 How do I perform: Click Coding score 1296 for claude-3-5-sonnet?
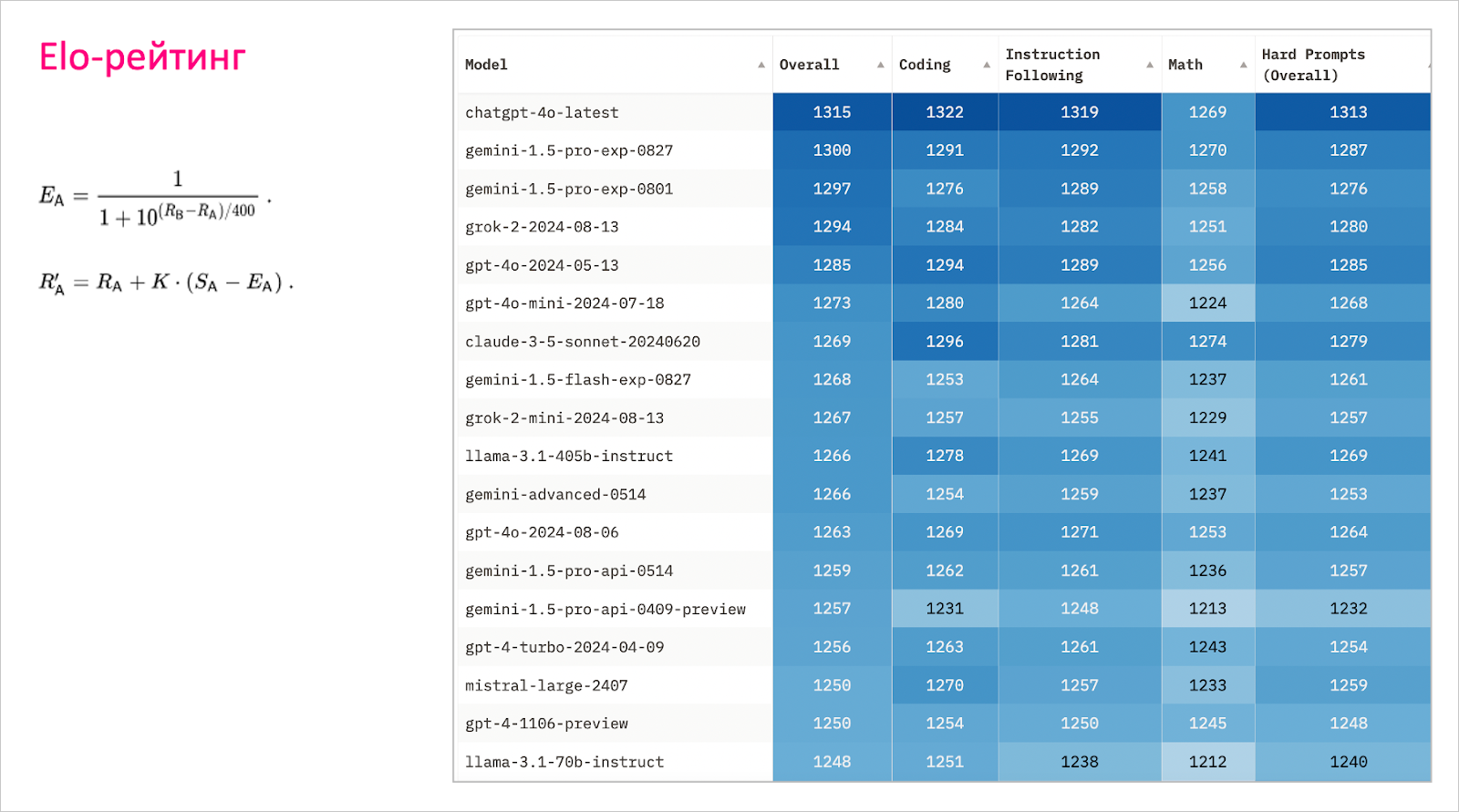click(x=945, y=342)
